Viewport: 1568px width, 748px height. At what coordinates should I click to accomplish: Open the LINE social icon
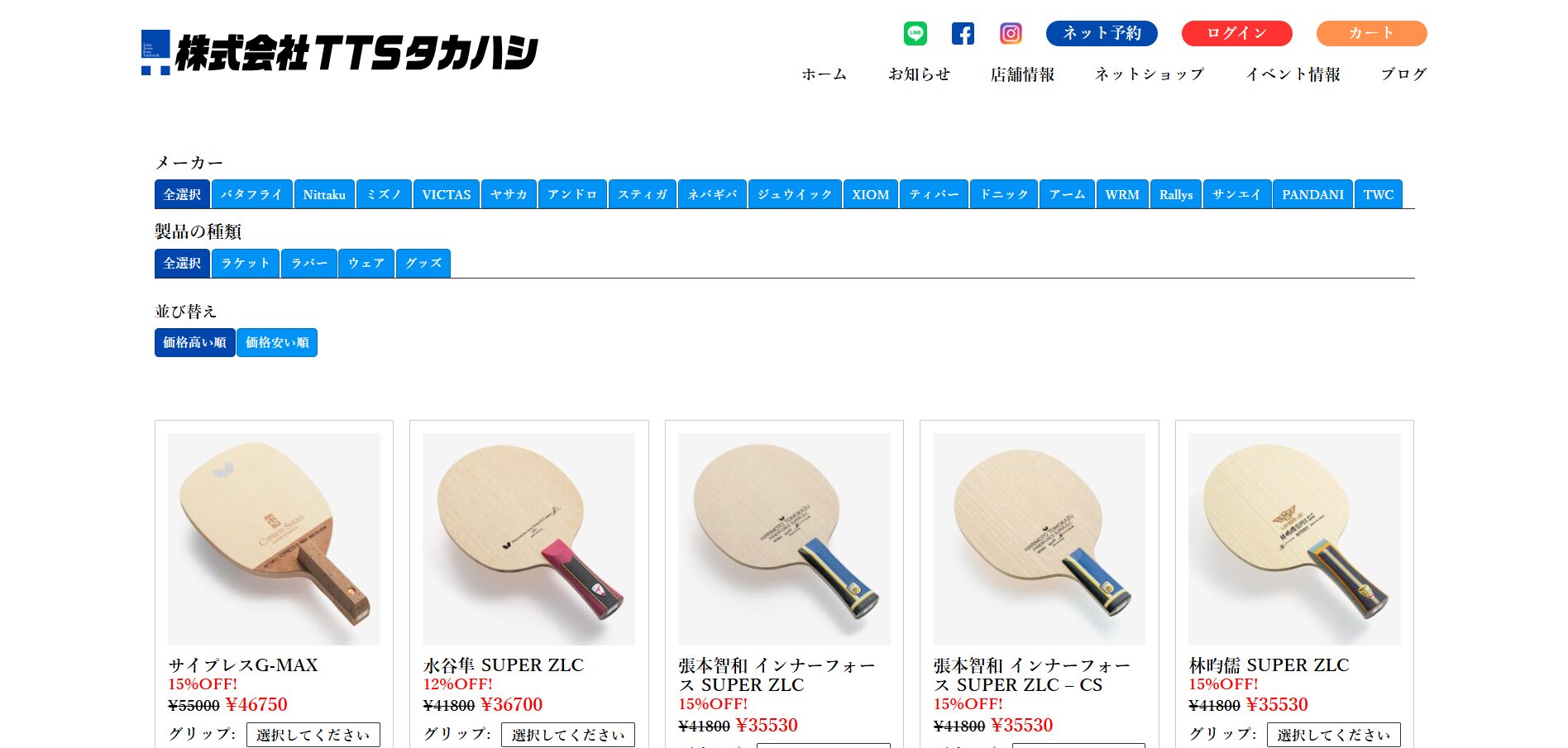[x=915, y=33]
